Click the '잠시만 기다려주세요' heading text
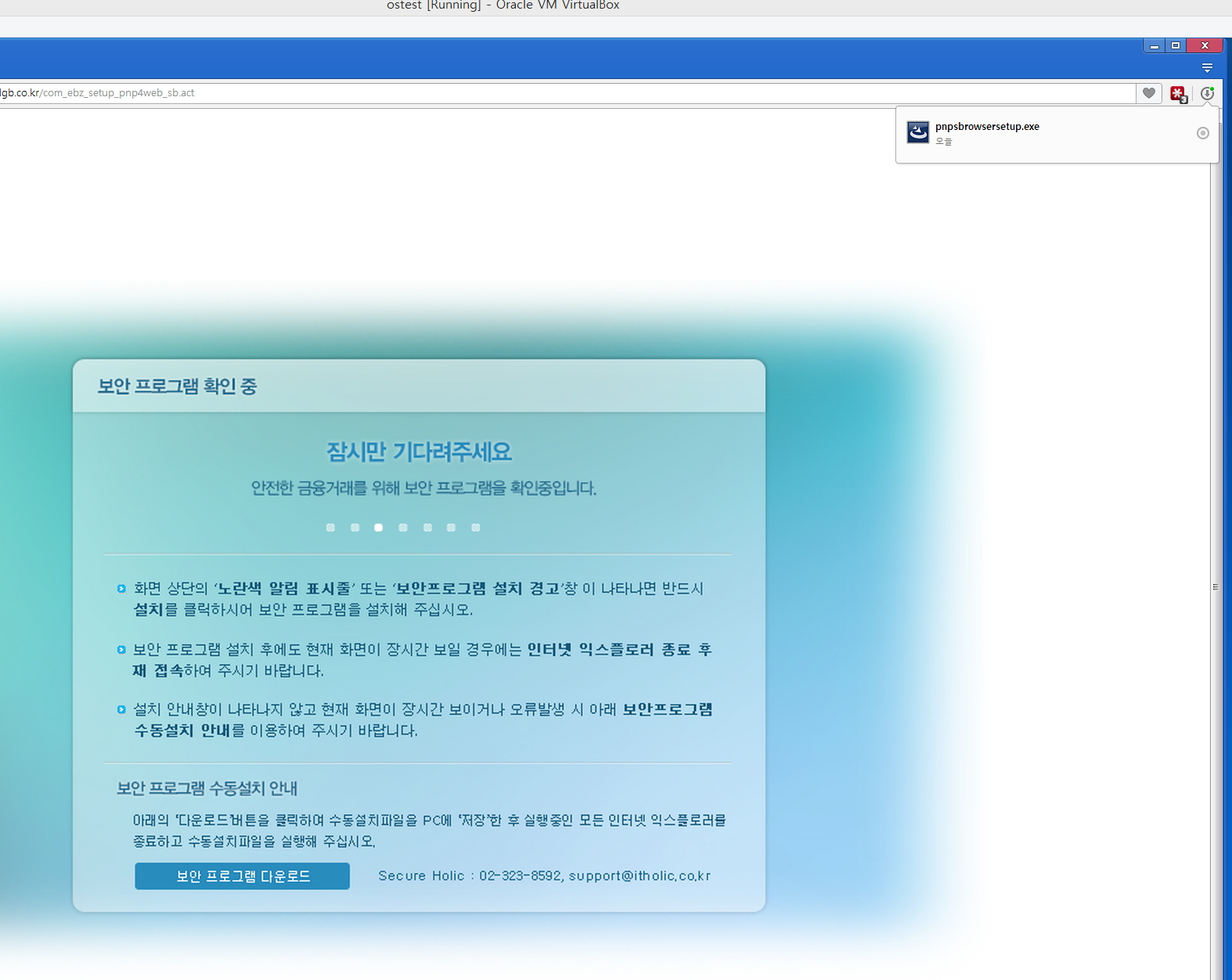 [x=419, y=452]
